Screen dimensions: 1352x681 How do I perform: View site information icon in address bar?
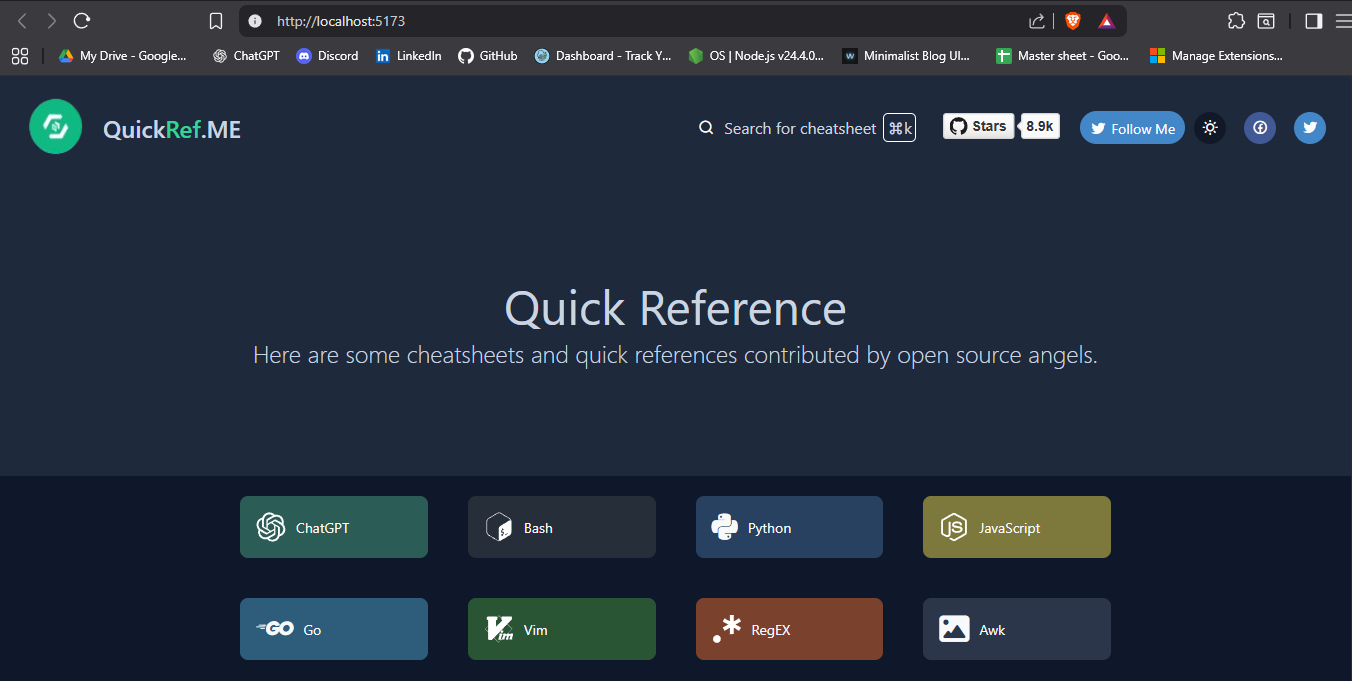click(254, 21)
